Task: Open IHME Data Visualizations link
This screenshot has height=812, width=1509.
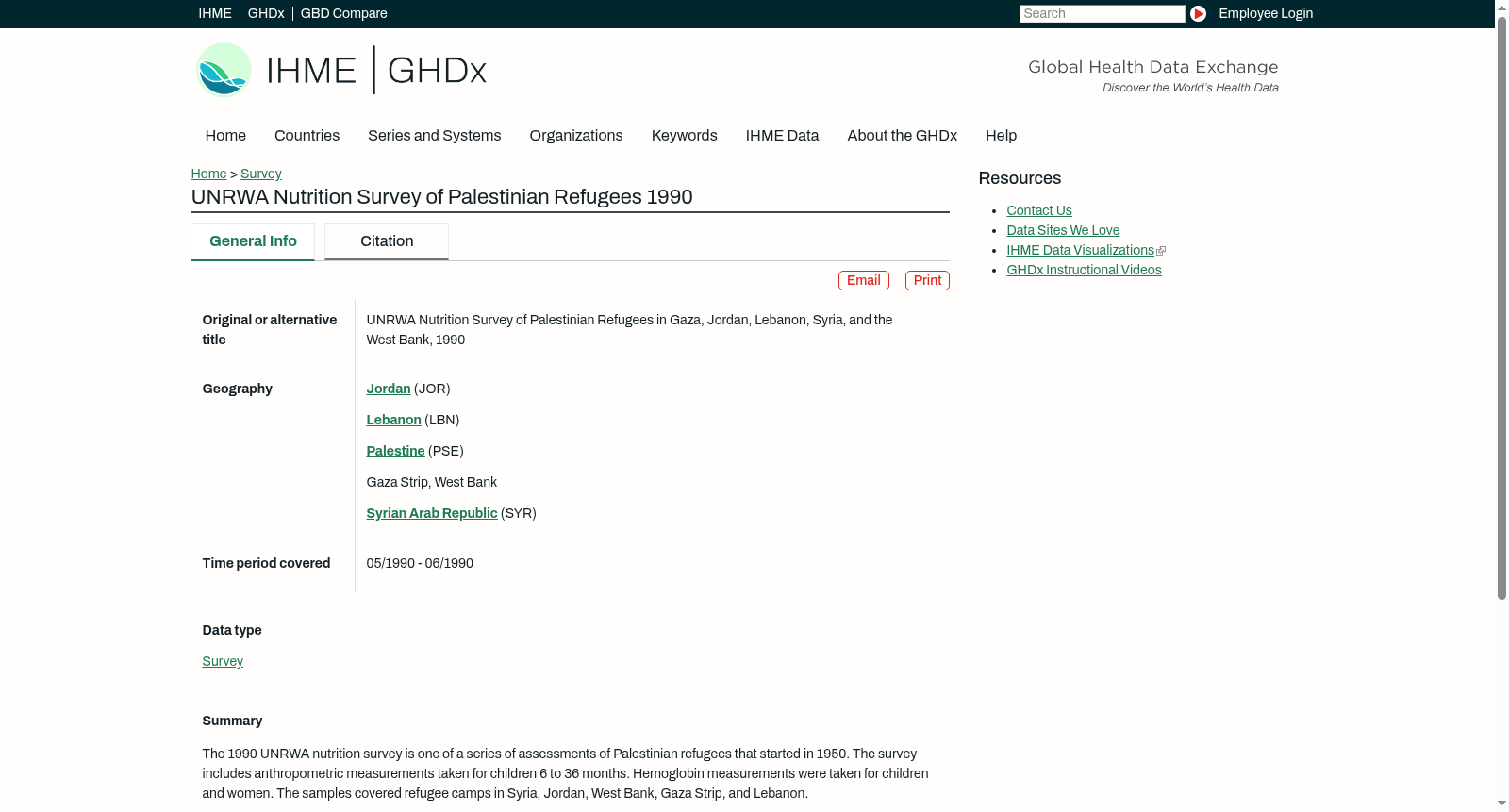Action: 1080,250
